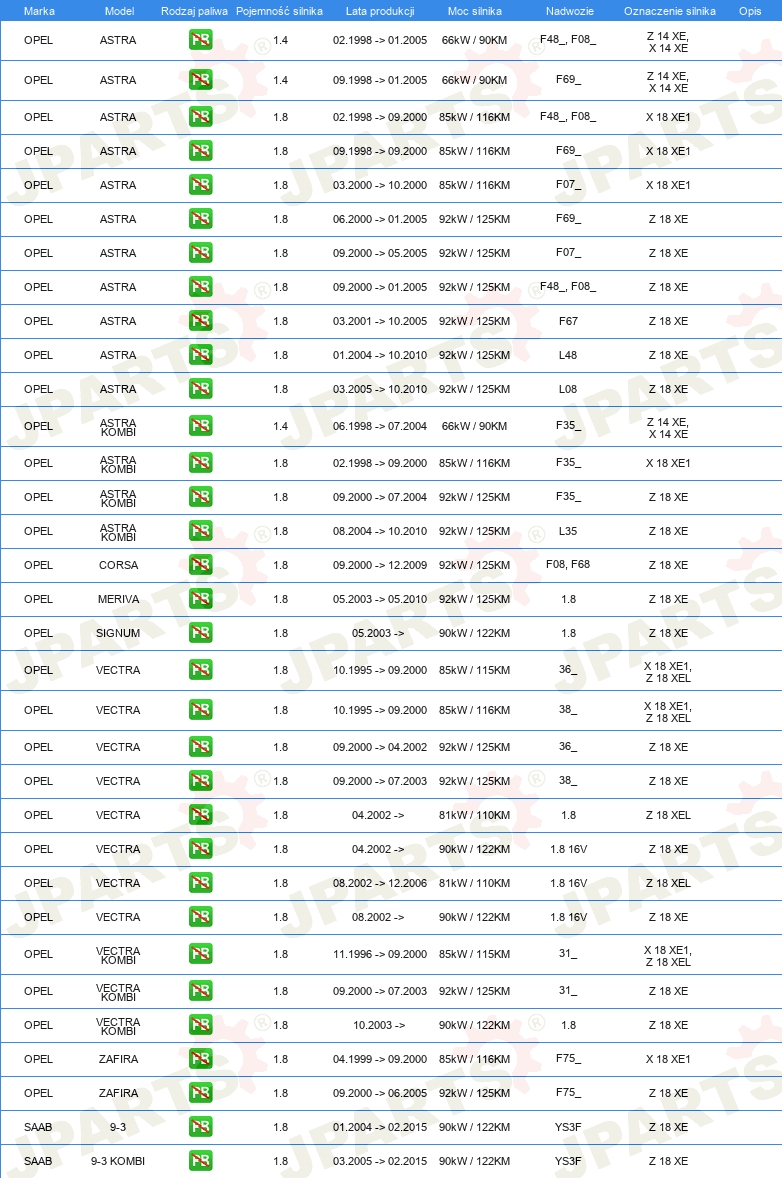This screenshot has width=782, height=1178.
Task: Click the fuel icon in the ZAFIRA 04.1999 row
Action: (x=201, y=1059)
